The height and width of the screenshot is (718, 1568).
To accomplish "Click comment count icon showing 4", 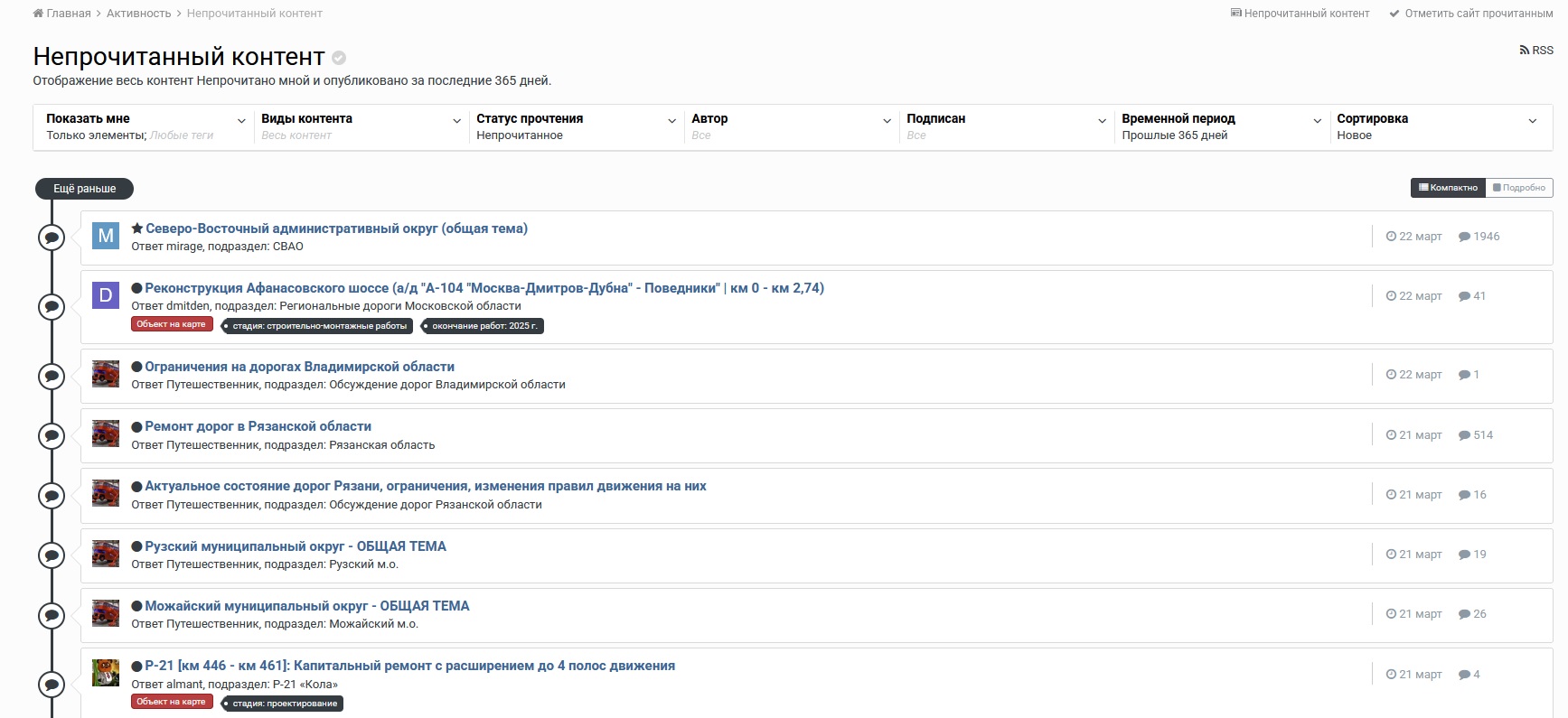I will (x=1464, y=675).
